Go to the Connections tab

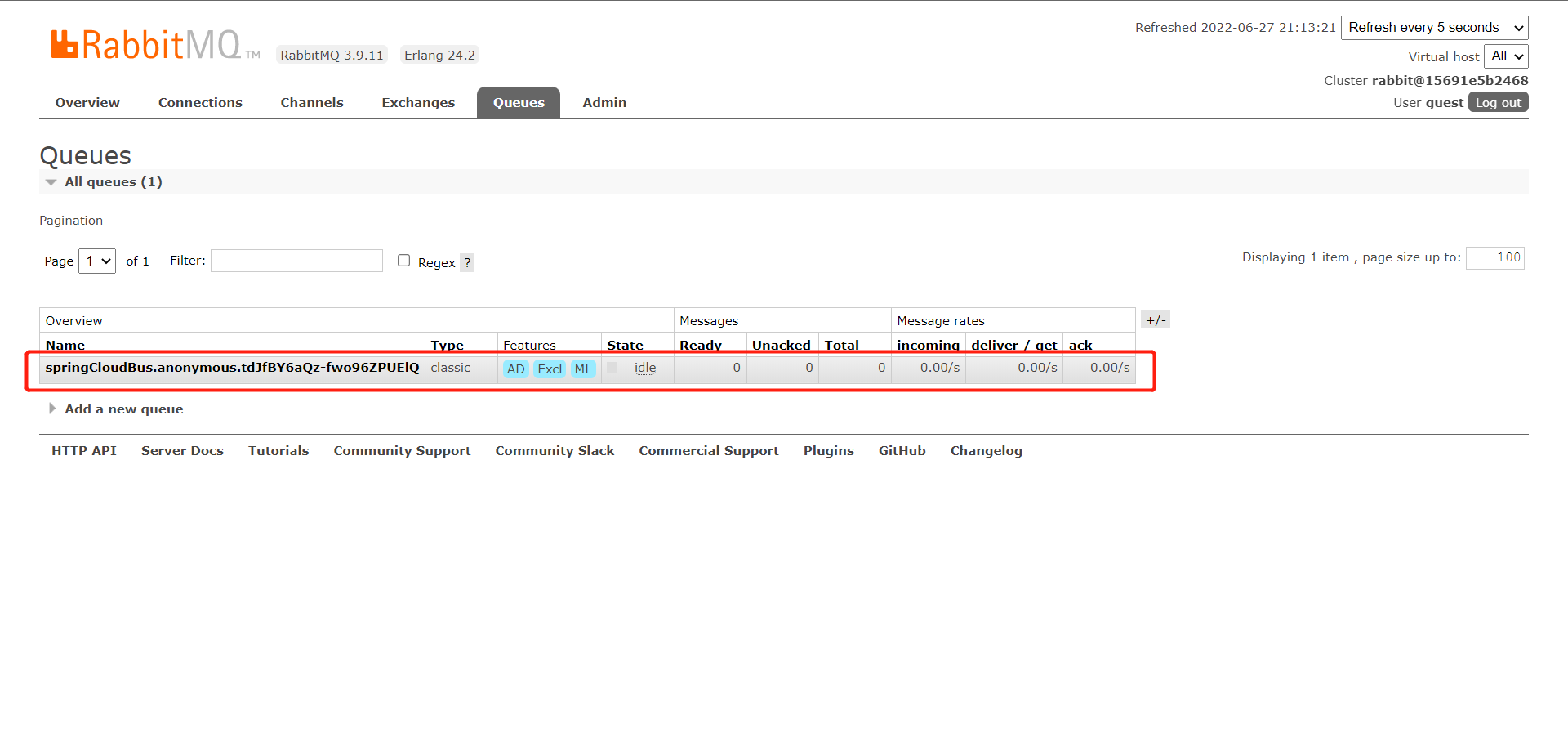[200, 103]
